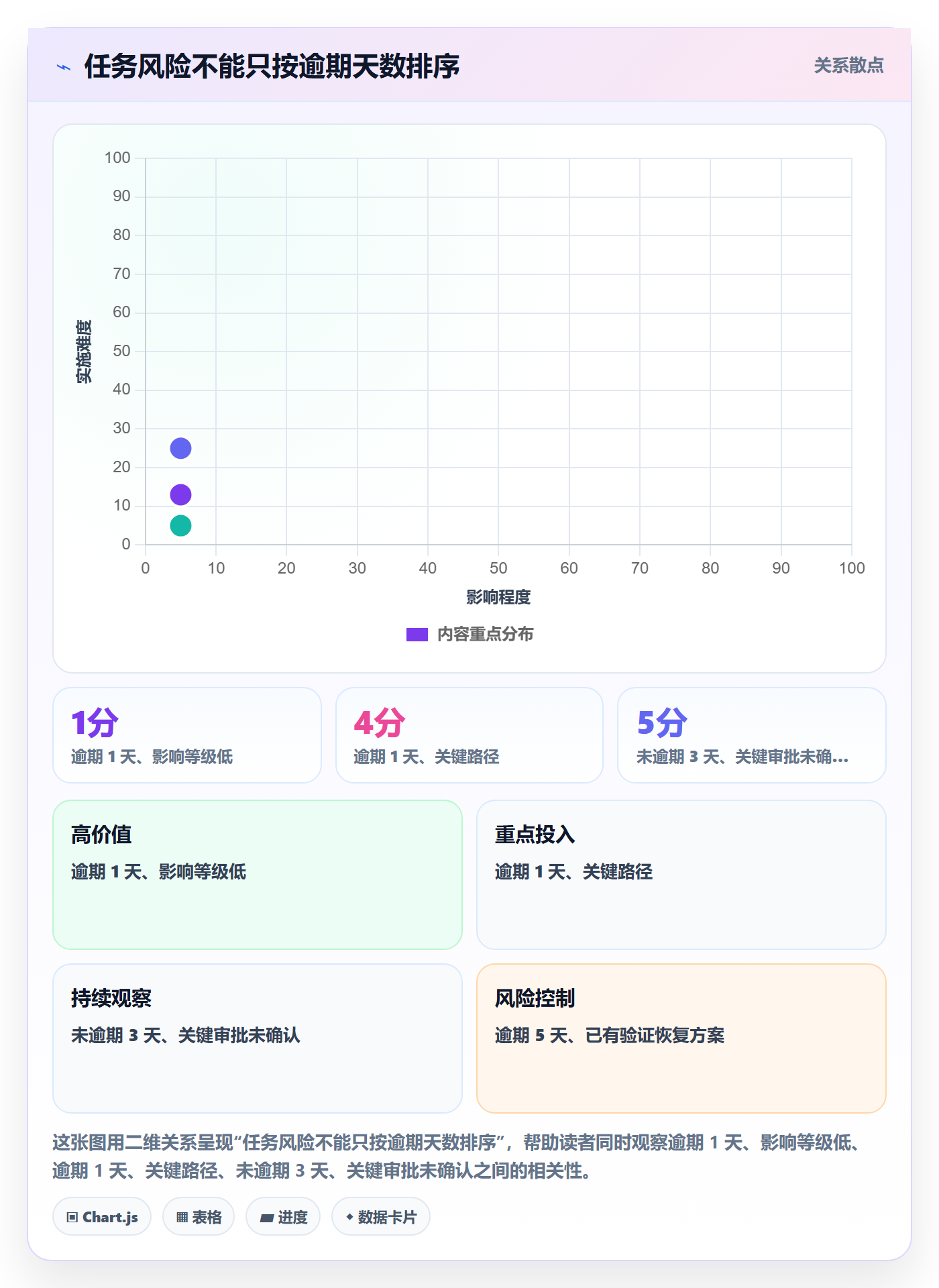Click the title 任务风险不能只按逾期天数排序
This screenshot has width=939, height=1288.
click(272, 66)
